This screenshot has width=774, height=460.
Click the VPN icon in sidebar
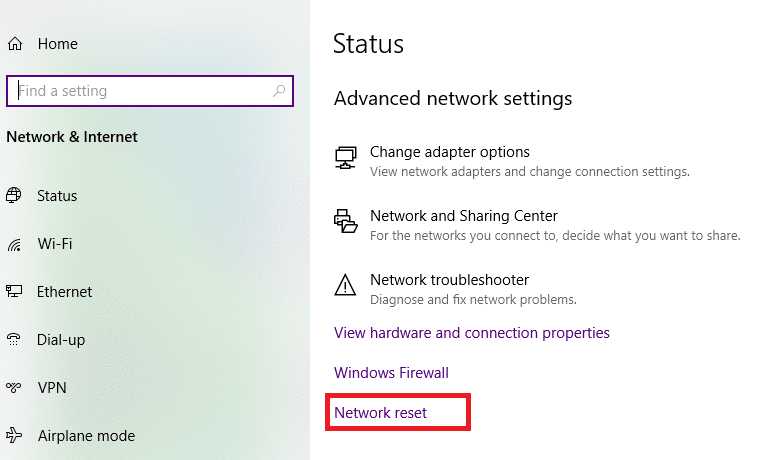pos(15,388)
